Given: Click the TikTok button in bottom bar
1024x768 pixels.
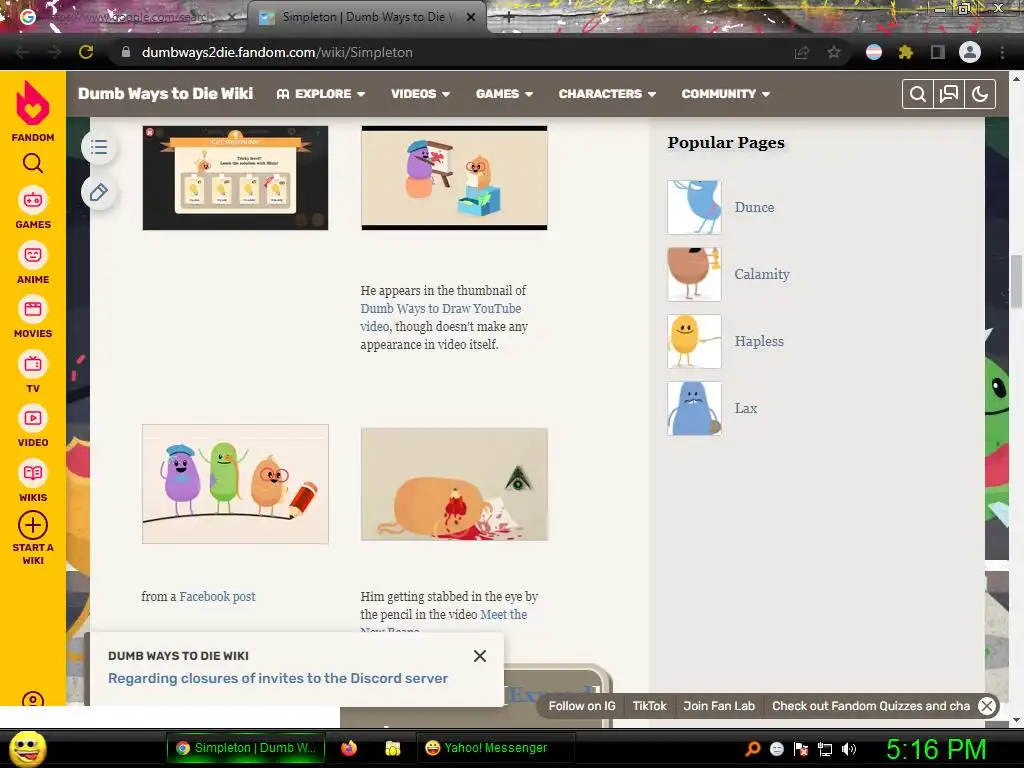Looking at the screenshot, I should click(650, 706).
